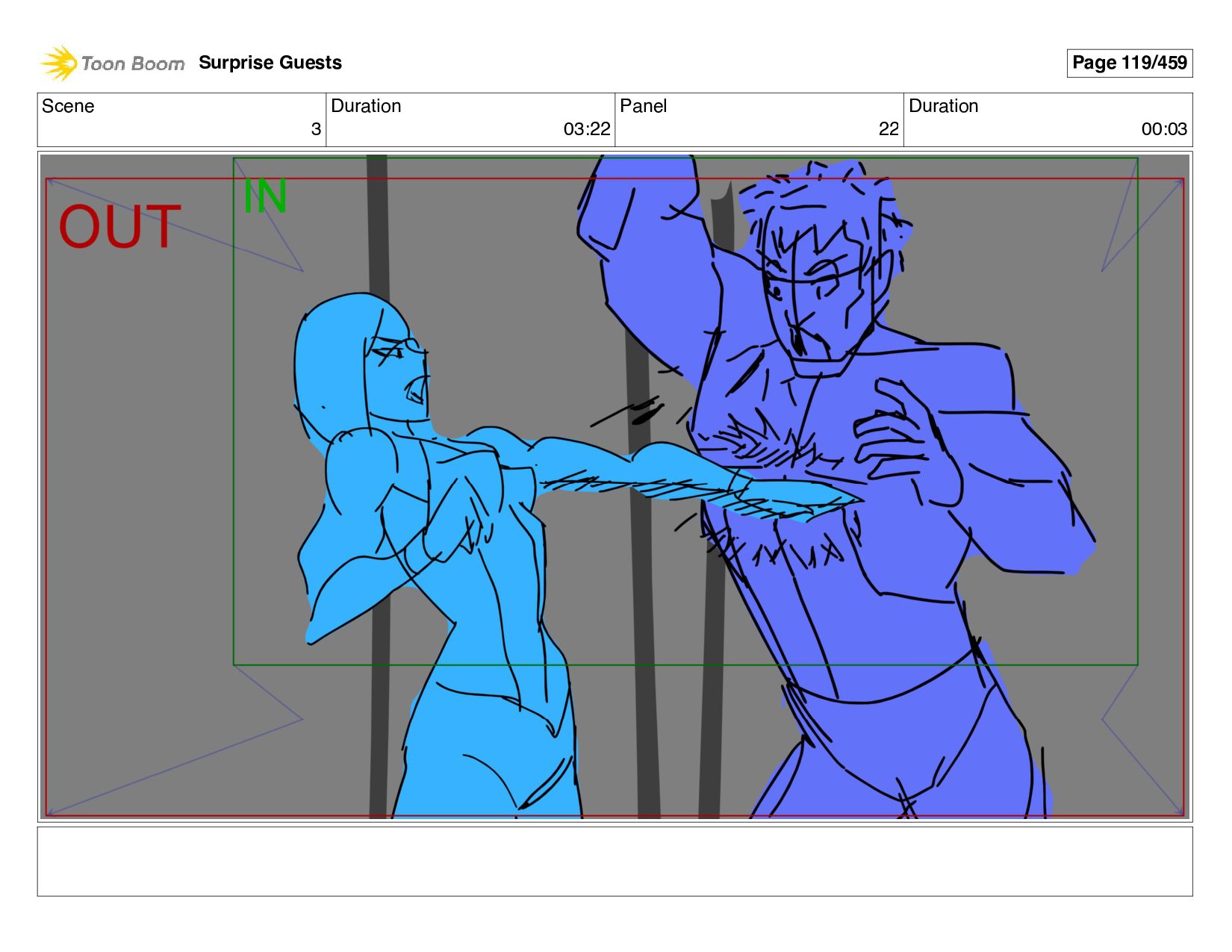Click the 'Page 119/459' indicator
The image size is (1232, 952).
click(x=1129, y=63)
